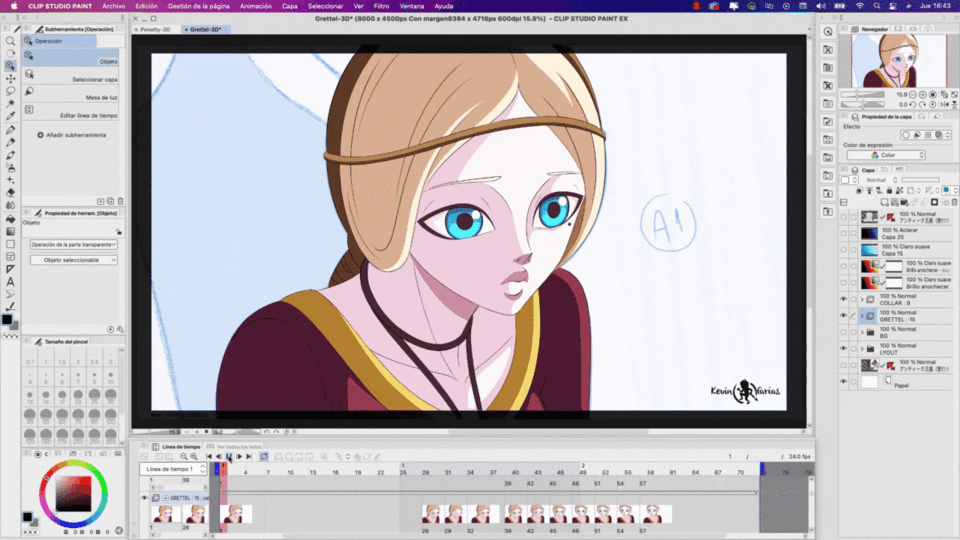Open the Filtro menu
Viewport: 960px width, 540px height.
381,6
